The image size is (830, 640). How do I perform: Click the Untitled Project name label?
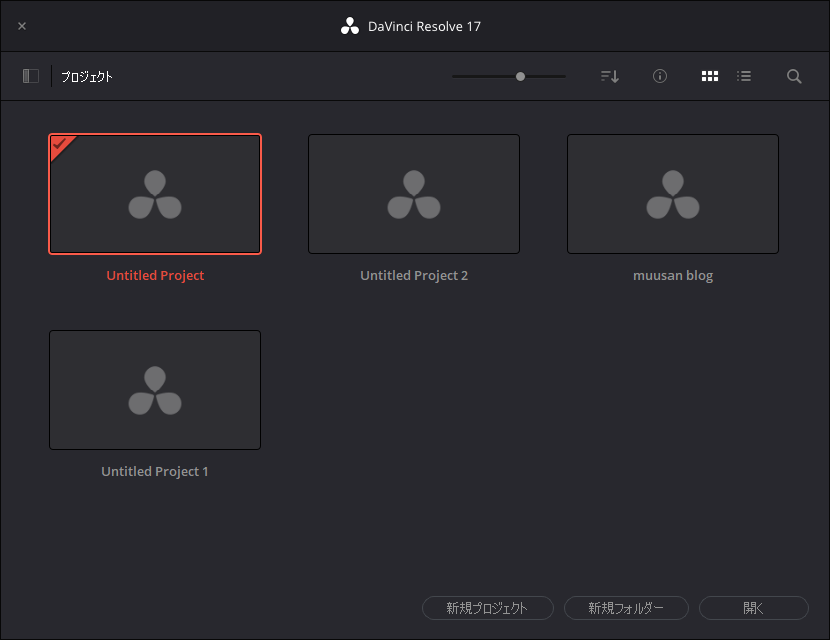[155, 275]
